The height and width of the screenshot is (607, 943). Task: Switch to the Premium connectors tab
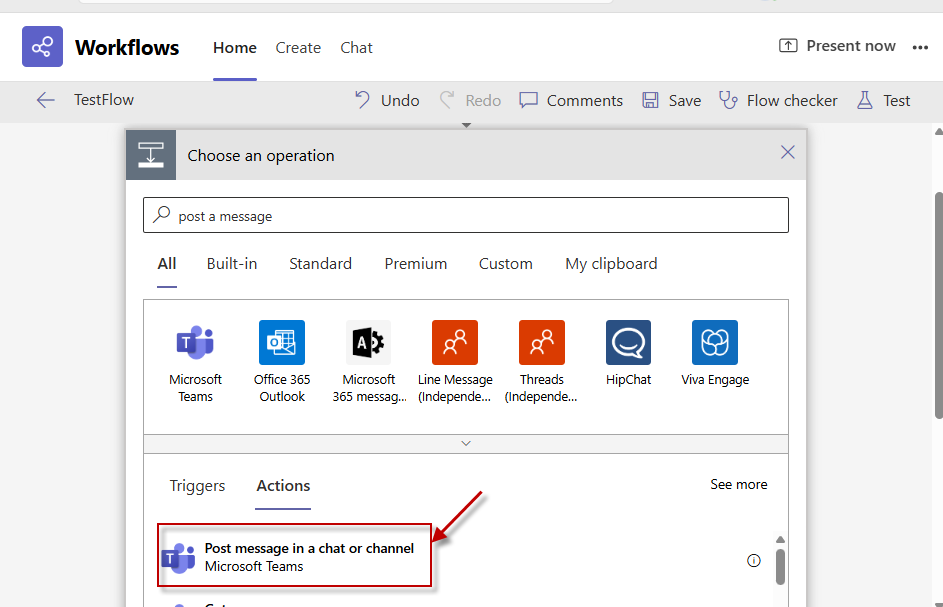tap(415, 264)
